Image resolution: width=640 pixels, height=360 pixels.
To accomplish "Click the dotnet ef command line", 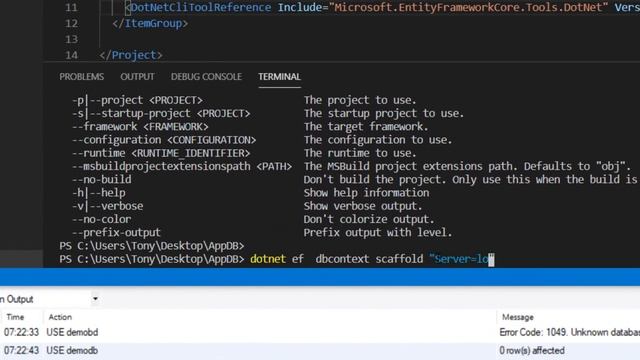I will tap(277, 259).
